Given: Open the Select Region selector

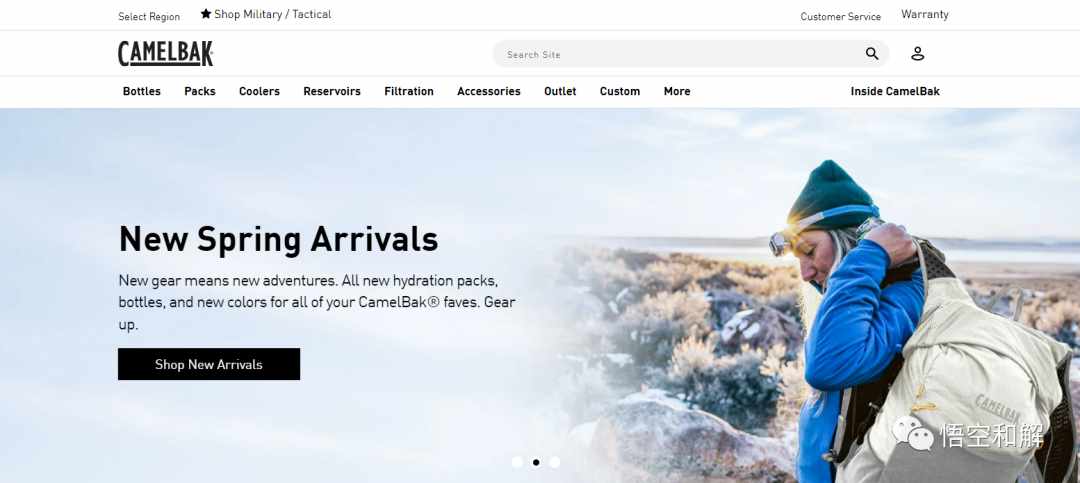Looking at the screenshot, I should [x=149, y=17].
